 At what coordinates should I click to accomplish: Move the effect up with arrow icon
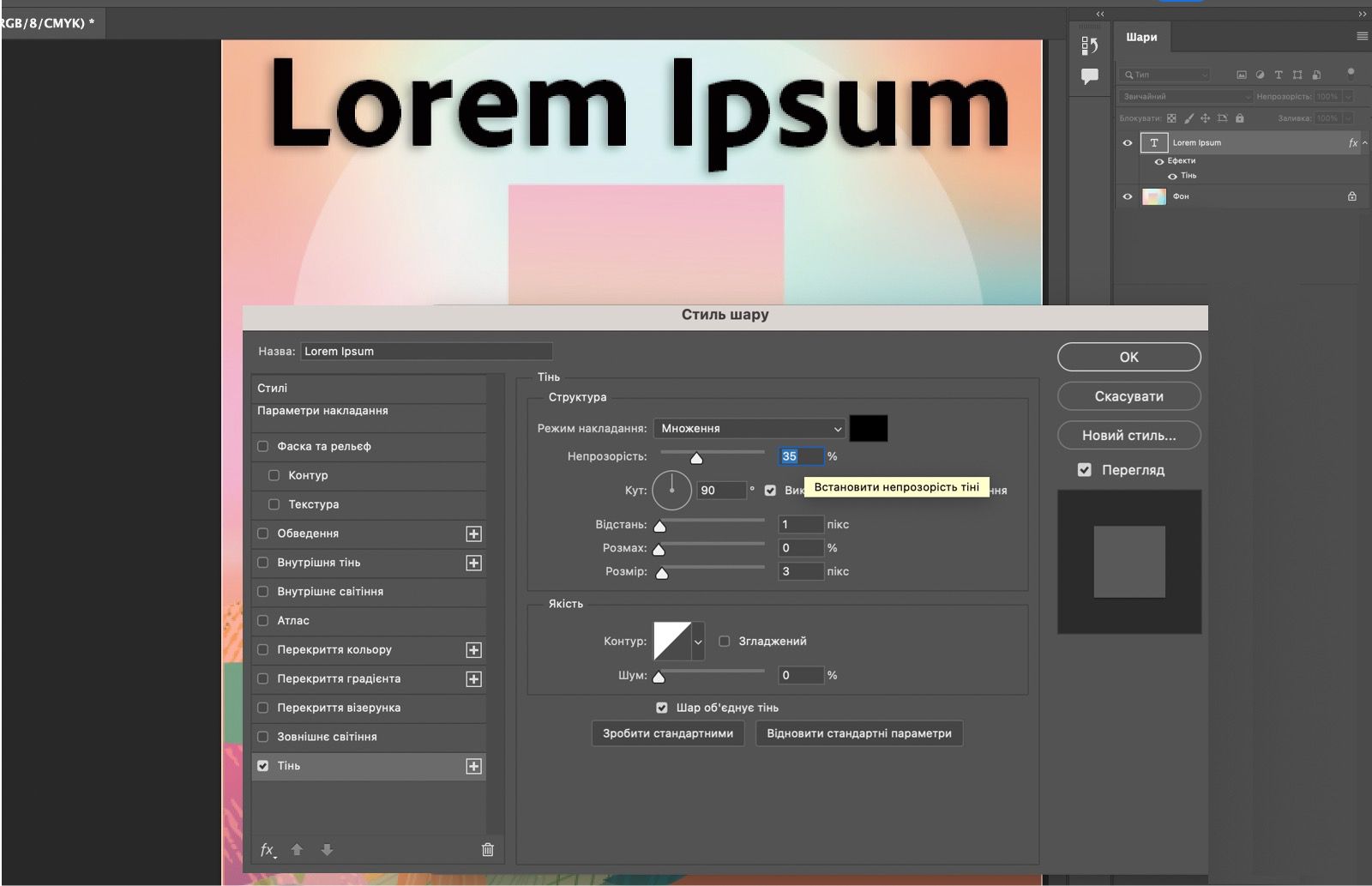[298, 849]
